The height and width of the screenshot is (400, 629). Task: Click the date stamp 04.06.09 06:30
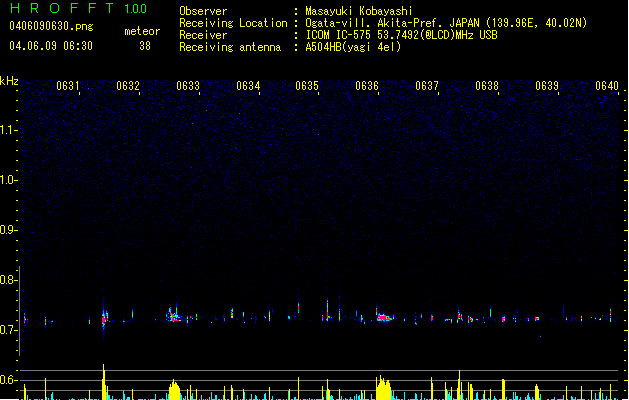pos(51,46)
